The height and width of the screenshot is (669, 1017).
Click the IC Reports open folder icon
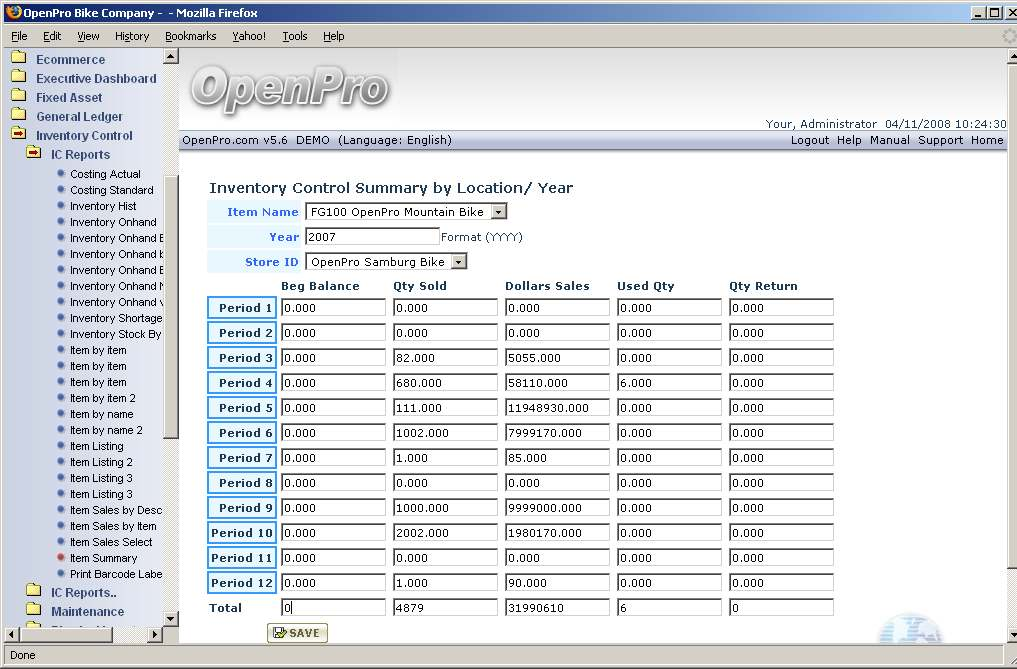[x=33, y=154]
